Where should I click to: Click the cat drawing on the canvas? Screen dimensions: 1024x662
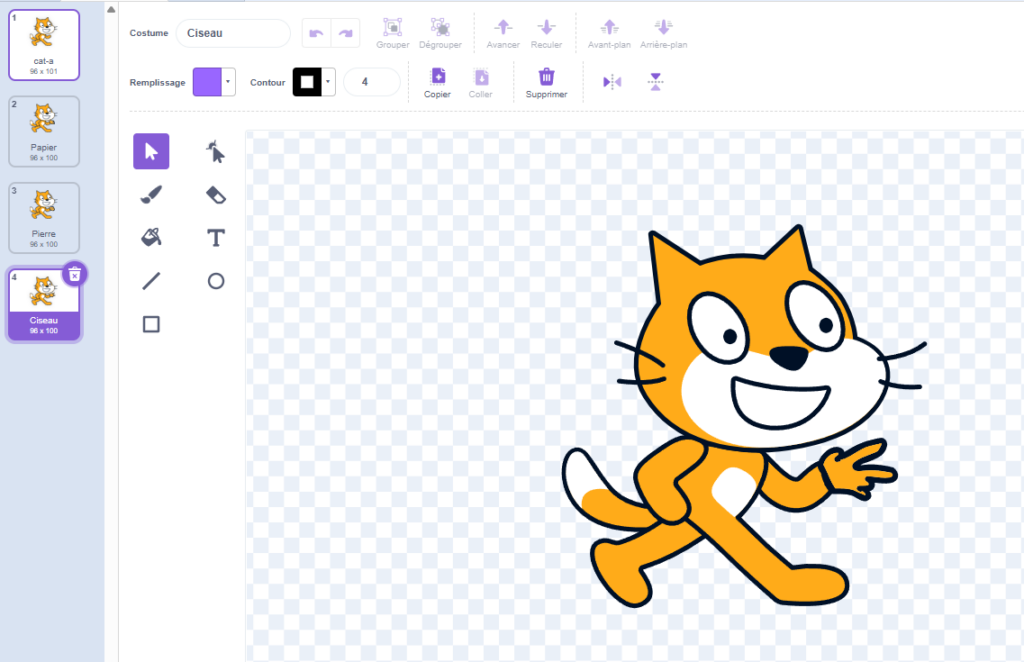coord(743,416)
